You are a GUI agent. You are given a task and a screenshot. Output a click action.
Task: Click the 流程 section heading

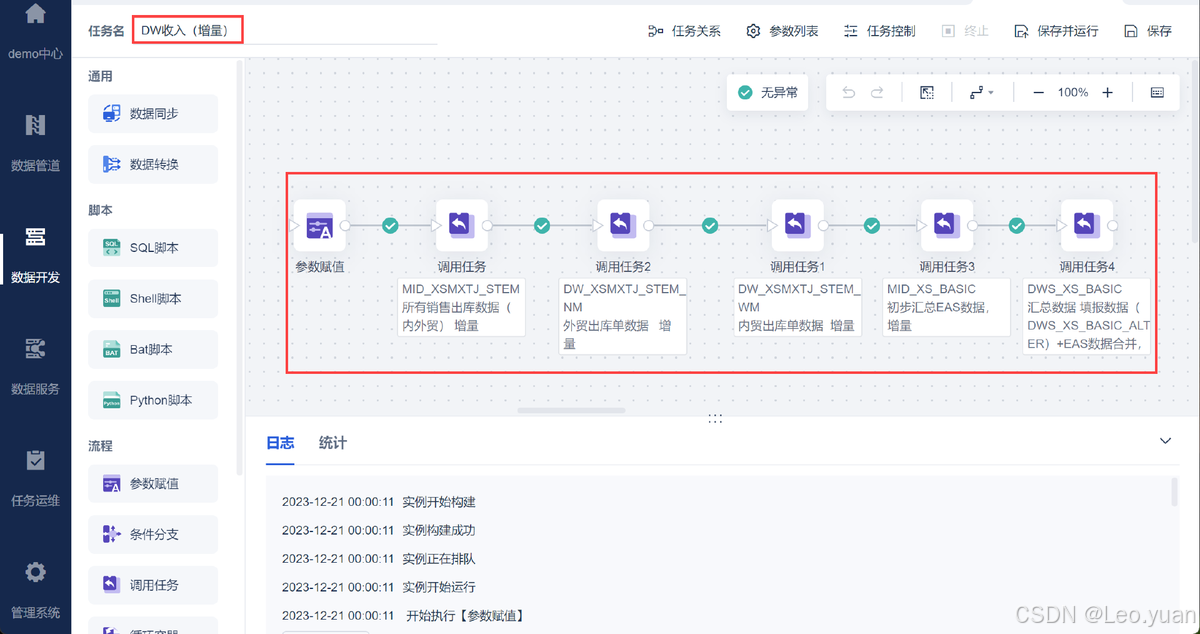click(x=100, y=446)
